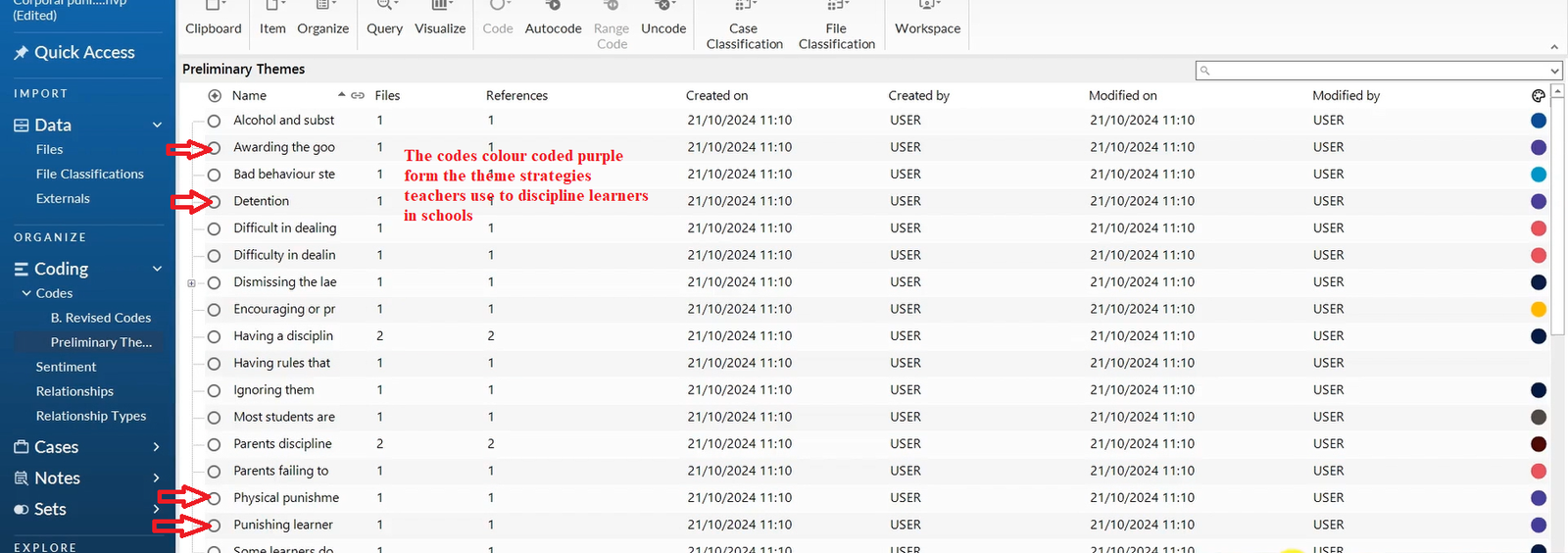Open the search box dropdown arrow
Screen dimensions: 1568x553
tap(1554, 71)
